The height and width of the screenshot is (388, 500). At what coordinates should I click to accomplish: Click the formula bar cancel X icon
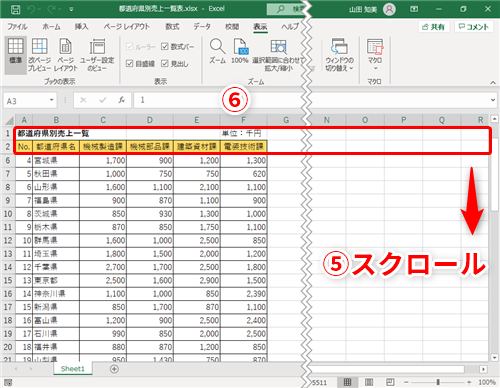83,100
